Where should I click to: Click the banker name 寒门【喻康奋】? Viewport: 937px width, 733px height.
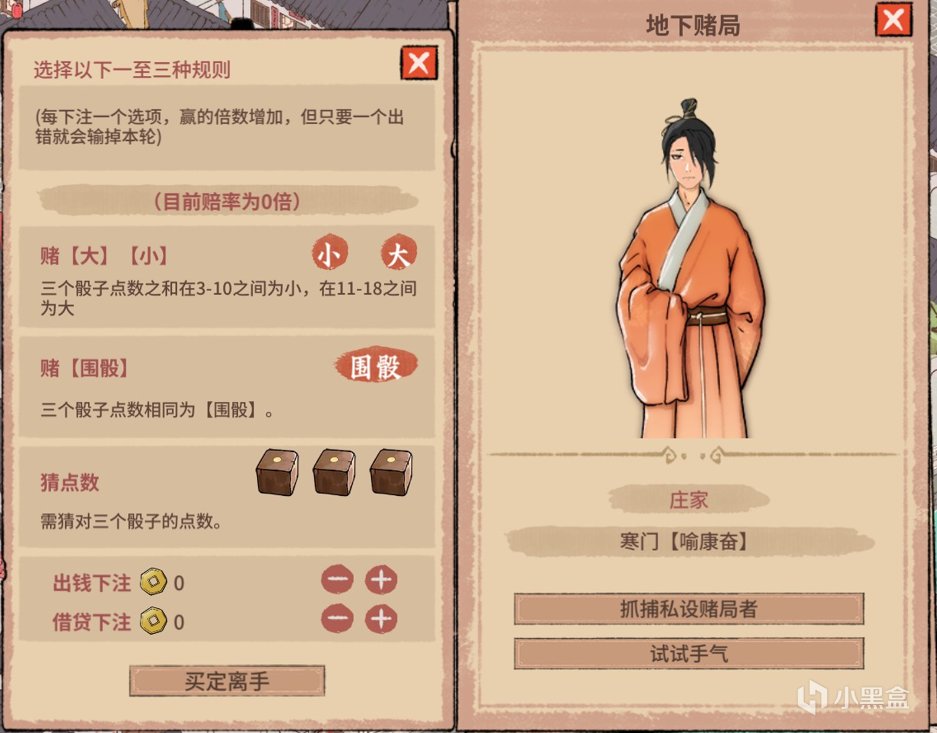685,542
